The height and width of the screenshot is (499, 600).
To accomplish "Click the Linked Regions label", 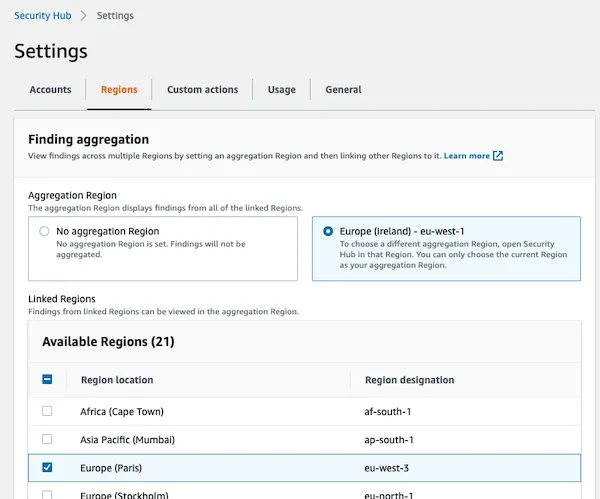I will [x=62, y=299].
